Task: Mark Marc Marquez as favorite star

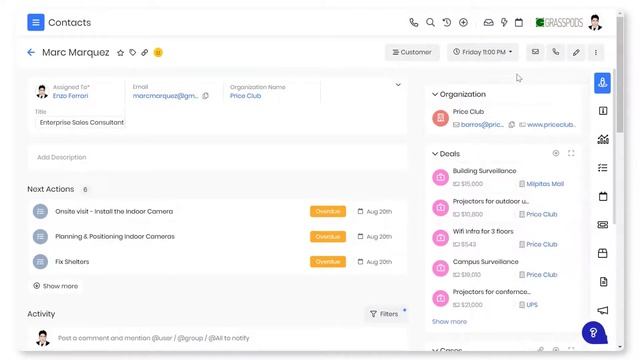Action: click(120, 53)
